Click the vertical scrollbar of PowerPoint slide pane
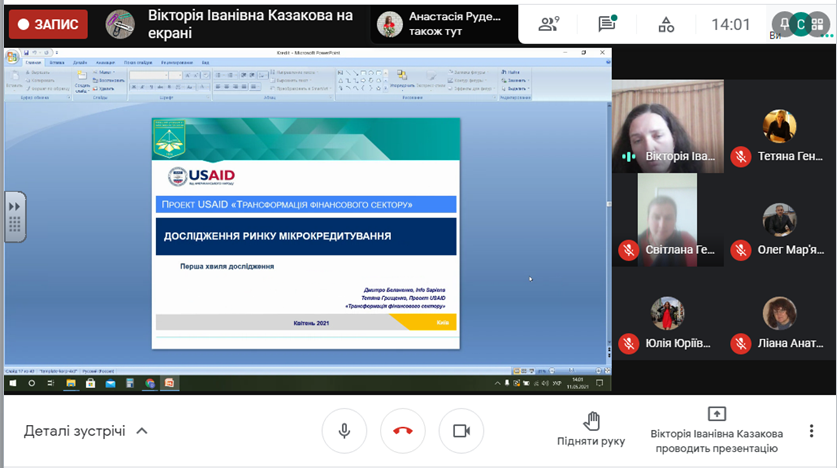Screen dimensions: 837x468 tap(609, 224)
